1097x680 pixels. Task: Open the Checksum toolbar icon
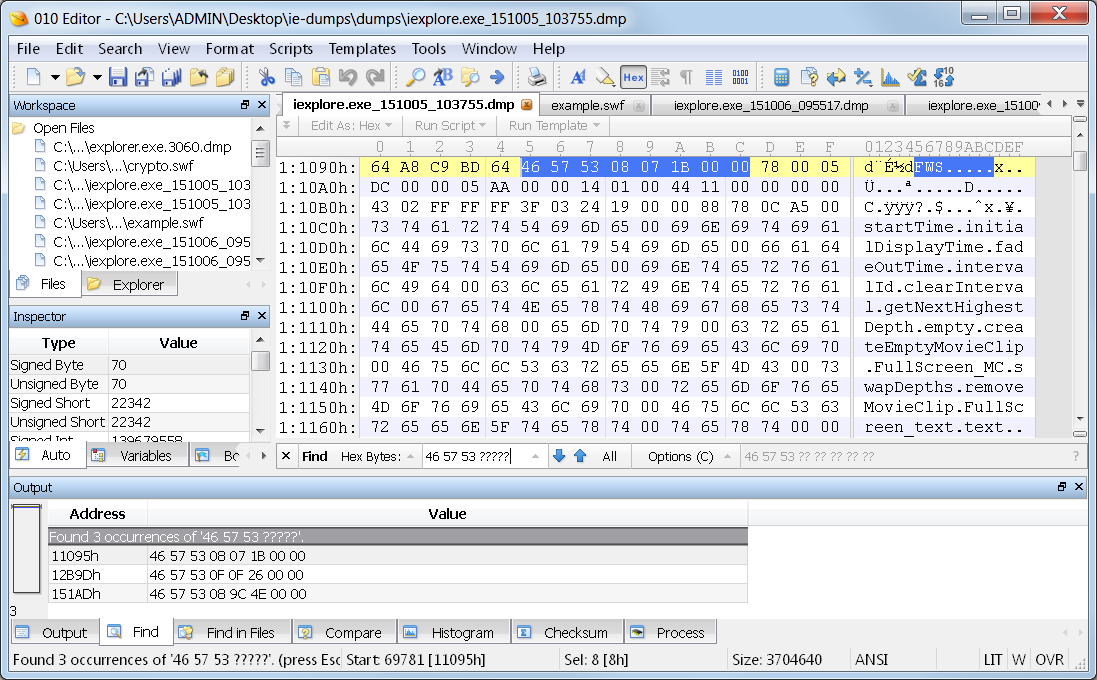click(916, 77)
